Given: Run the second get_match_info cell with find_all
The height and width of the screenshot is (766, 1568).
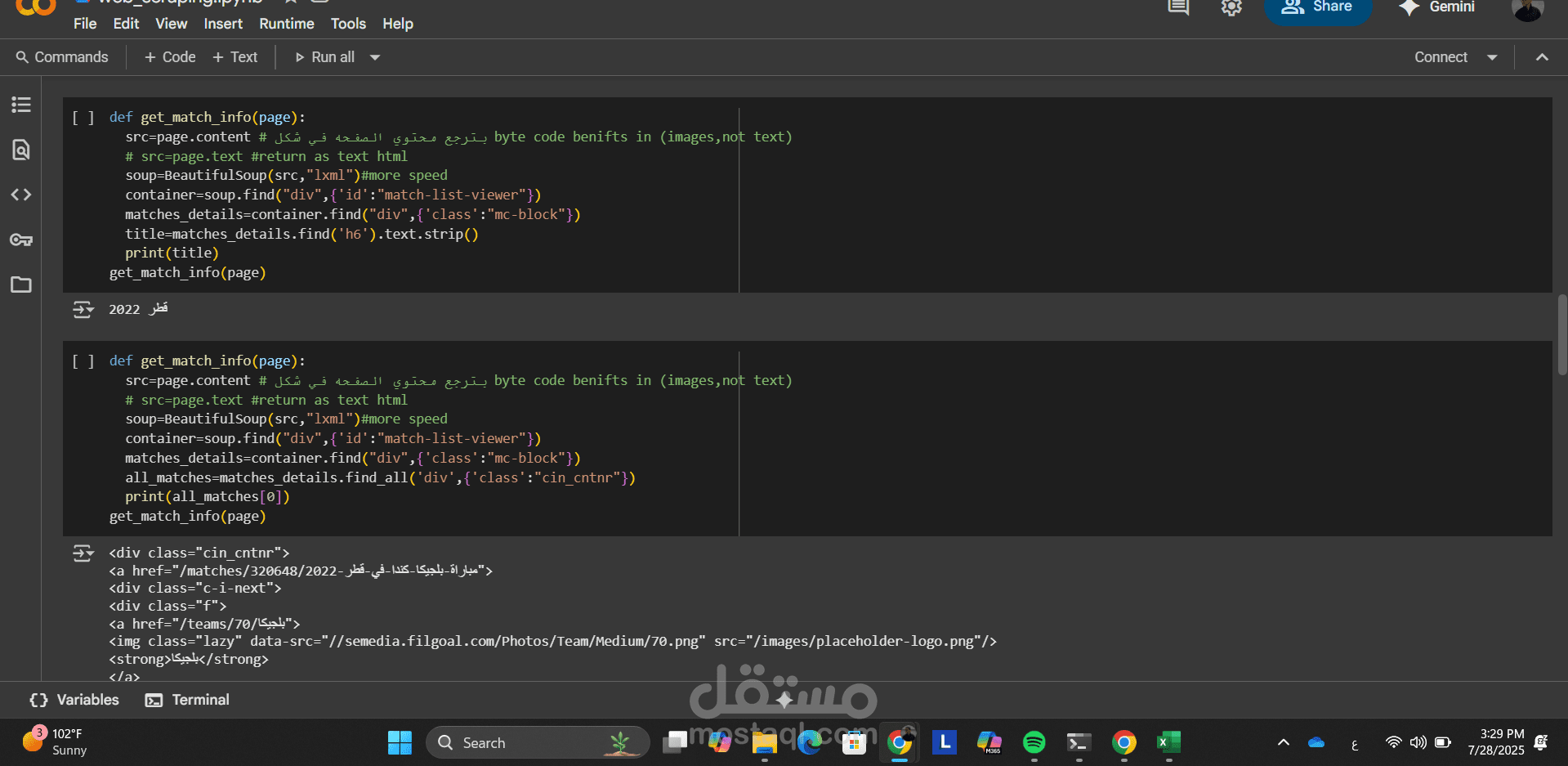Looking at the screenshot, I should [x=83, y=361].
